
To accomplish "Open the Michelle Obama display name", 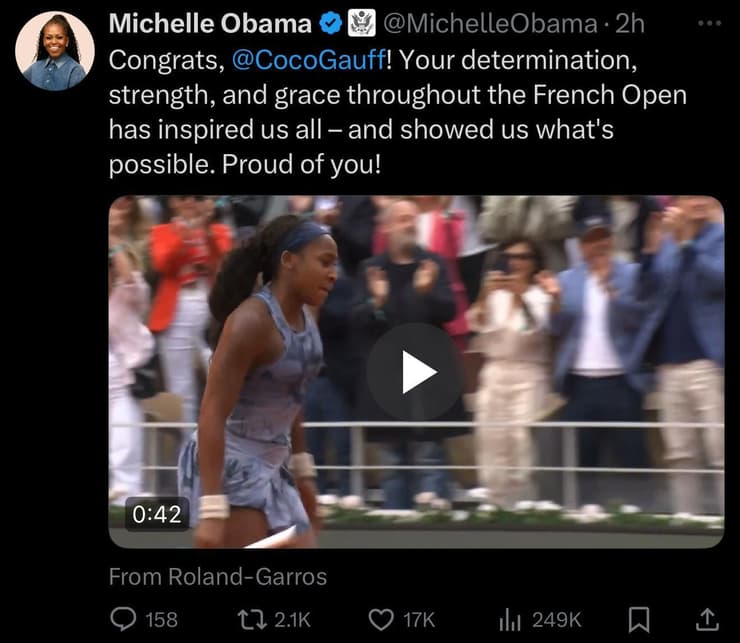I will [x=210, y=23].
